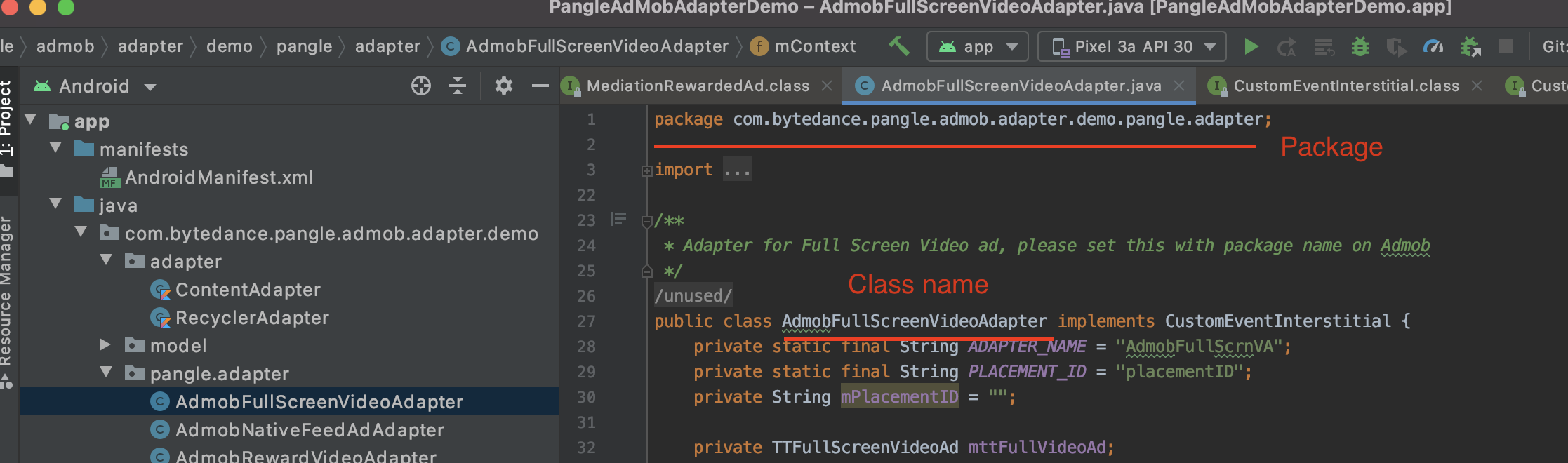Attach debugger to Android process icon
The height and width of the screenshot is (463, 1568).
[x=1470, y=47]
